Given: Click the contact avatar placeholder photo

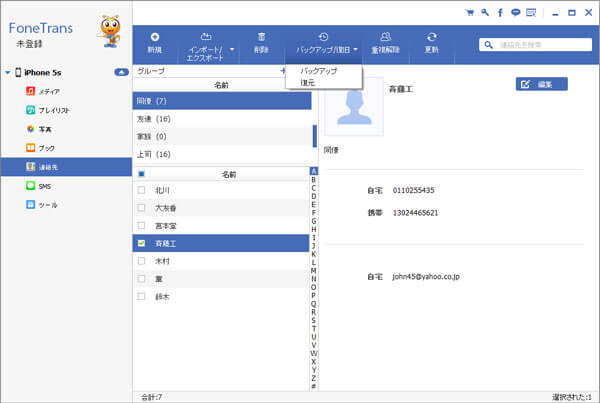Looking at the screenshot, I should (x=354, y=106).
